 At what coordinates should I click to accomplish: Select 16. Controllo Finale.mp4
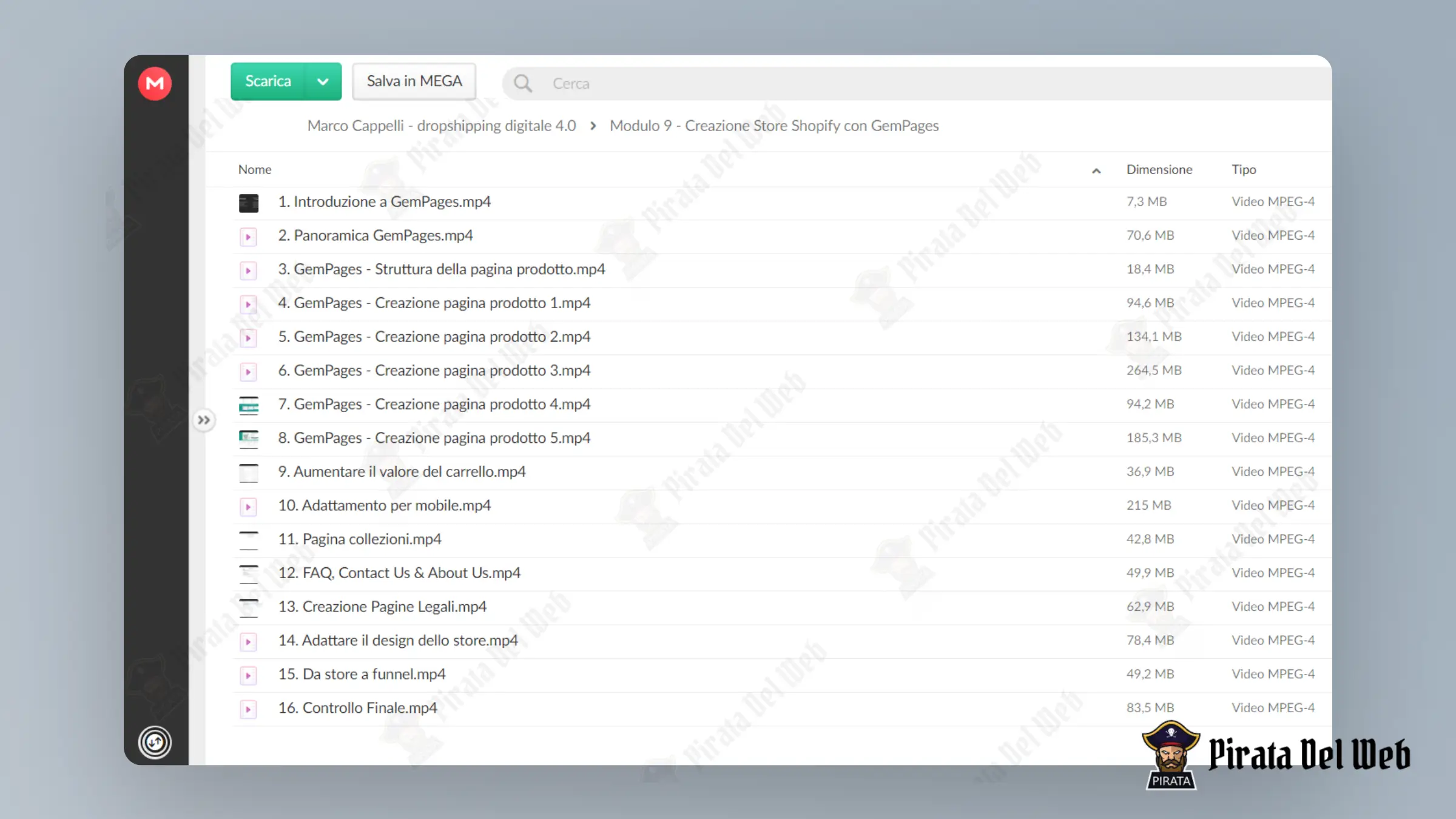point(357,708)
